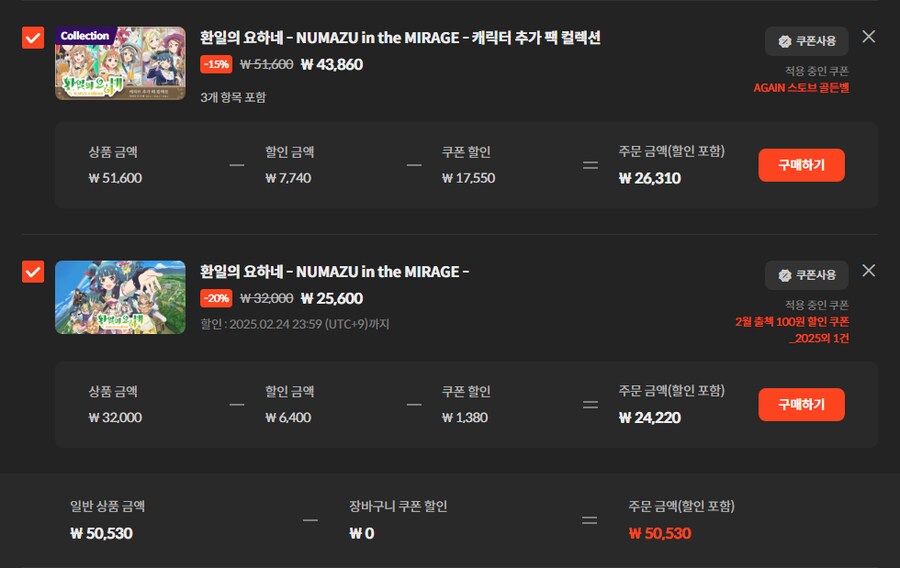Click the 2월 출첵 100원 할인 쿠폰 text
This screenshot has width=900, height=568.
click(791, 322)
